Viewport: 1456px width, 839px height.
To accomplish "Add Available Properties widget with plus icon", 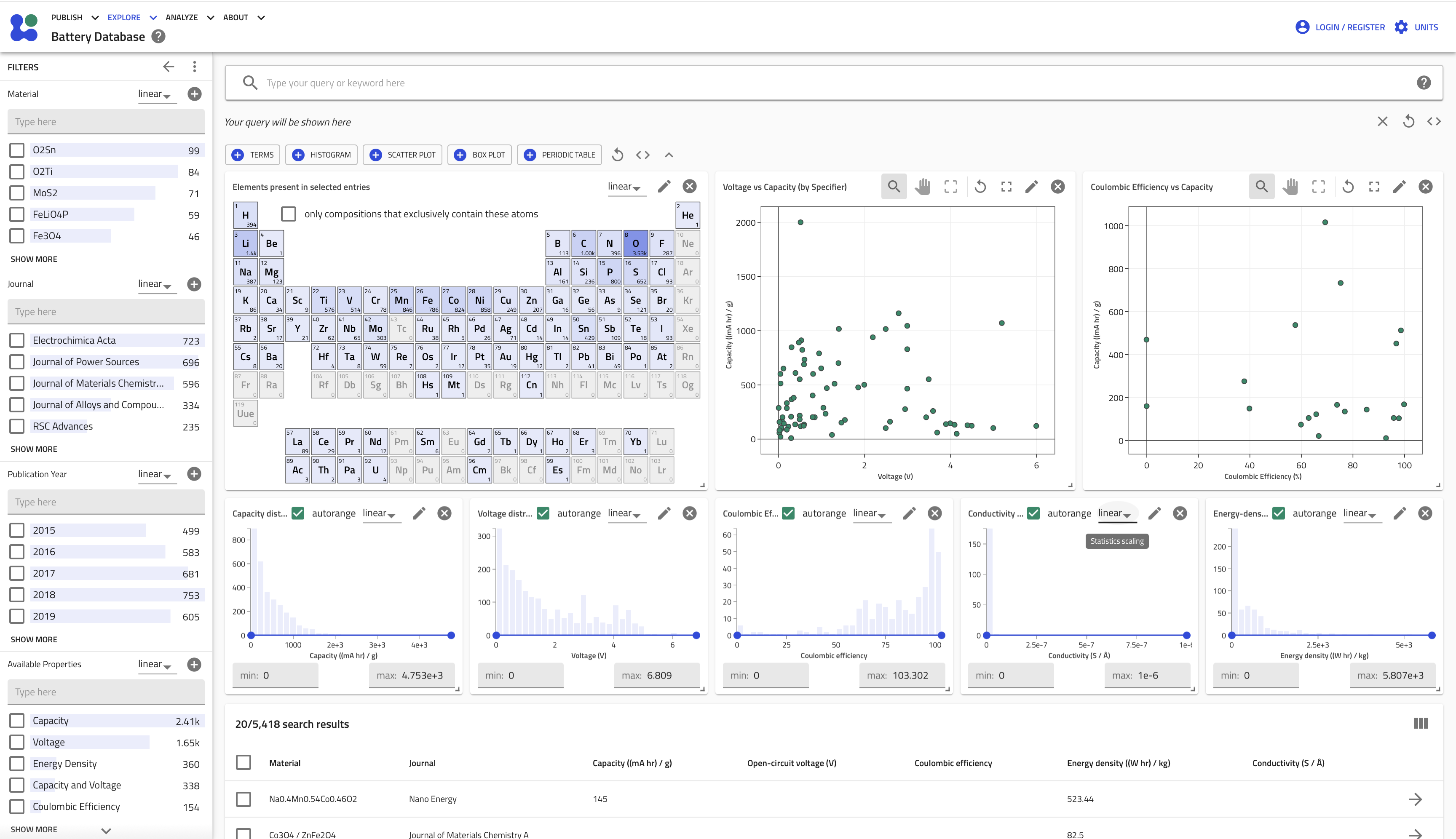I will tap(194, 664).
